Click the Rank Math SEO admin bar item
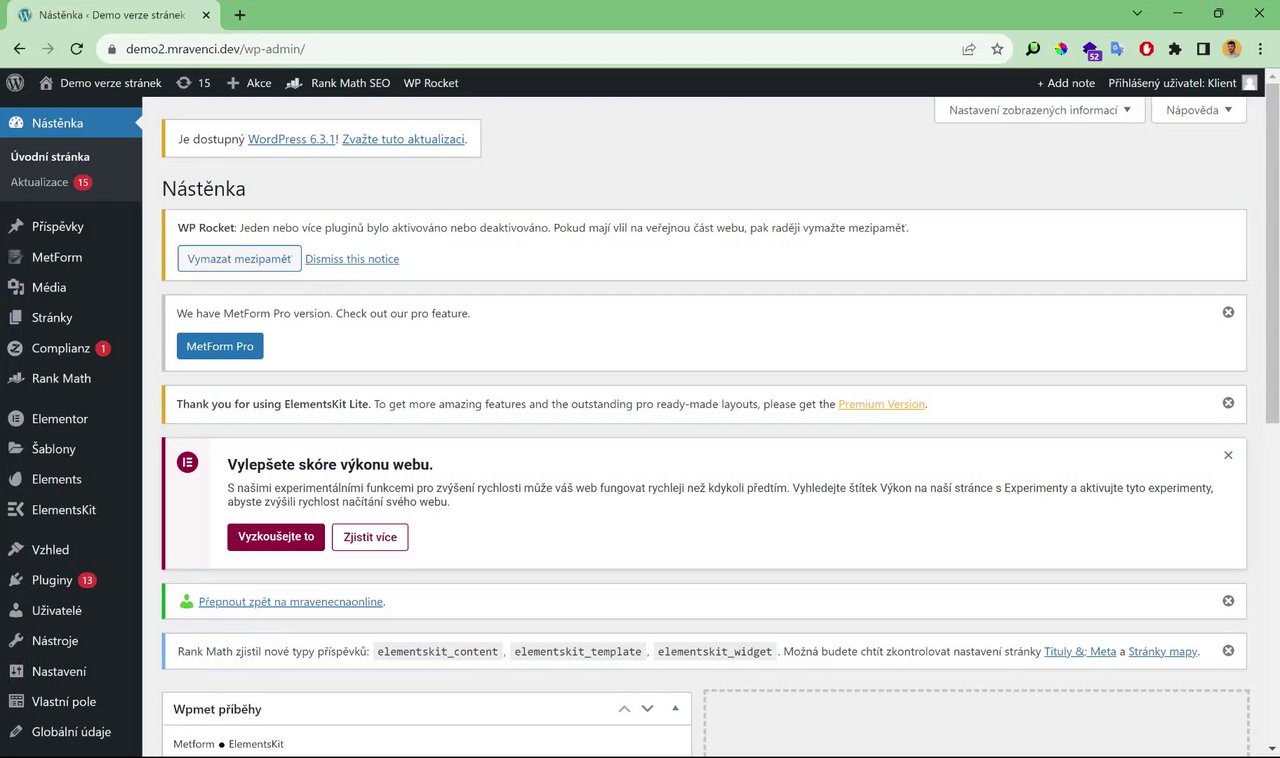The height and width of the screenshot is (758, 1280). tap(338, 83)
